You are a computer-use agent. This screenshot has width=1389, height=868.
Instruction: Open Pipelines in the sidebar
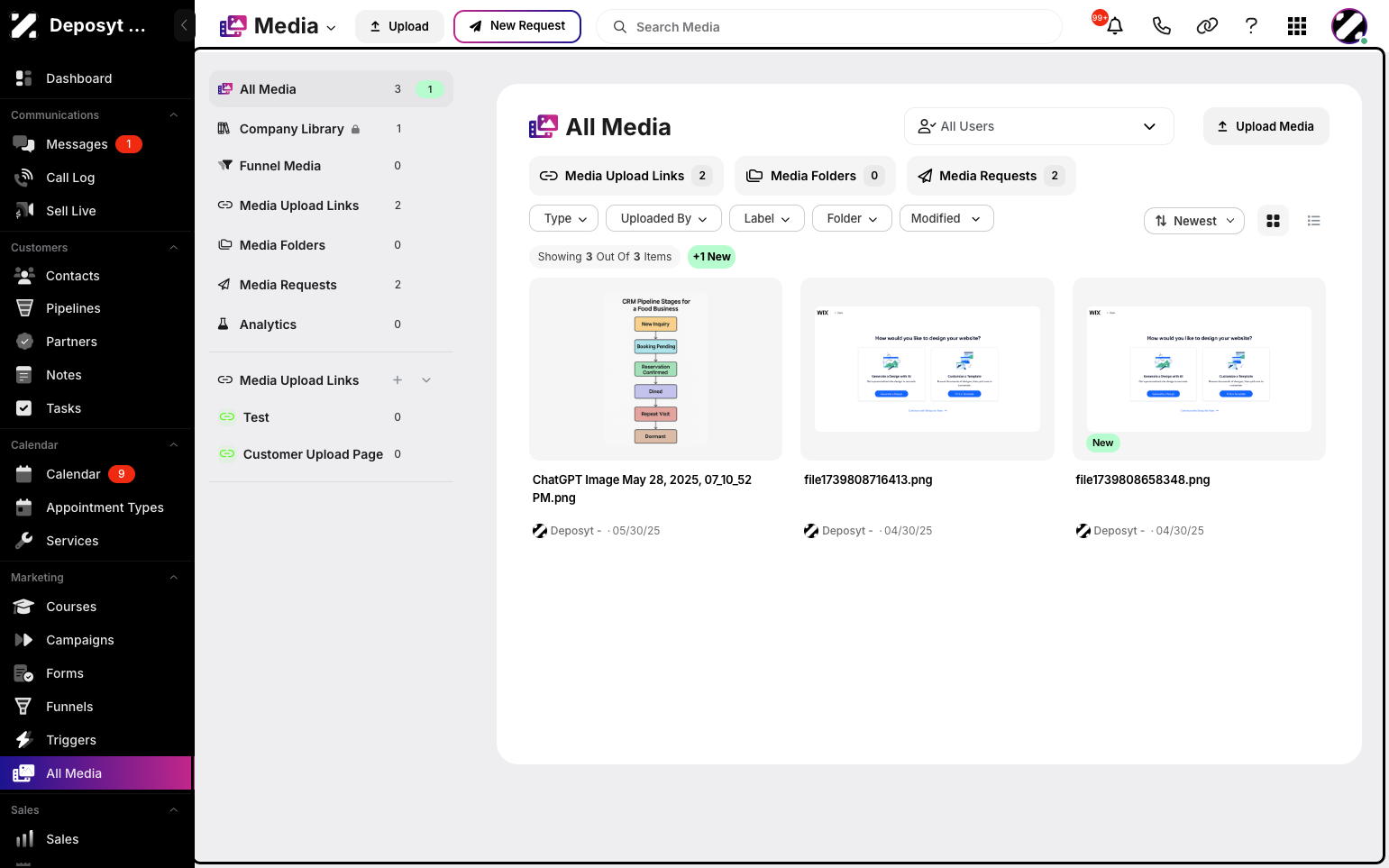tap(96, 308)
